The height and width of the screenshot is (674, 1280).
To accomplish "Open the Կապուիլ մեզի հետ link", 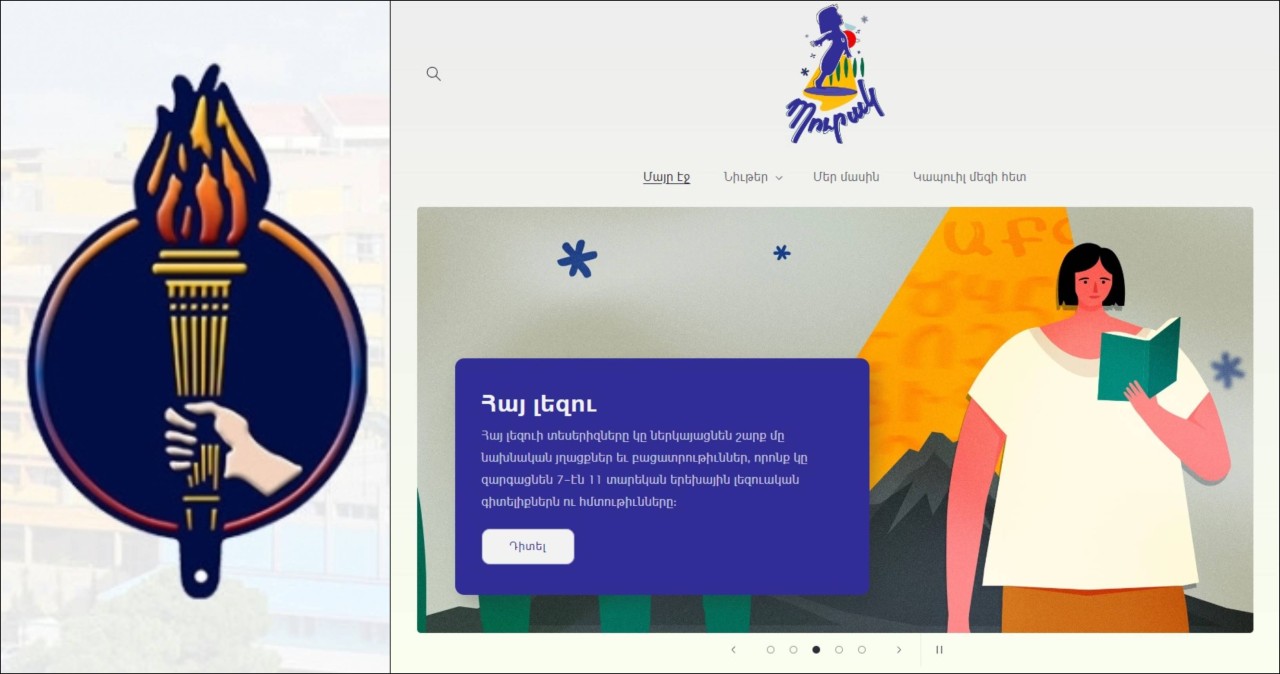I will 969,177.
